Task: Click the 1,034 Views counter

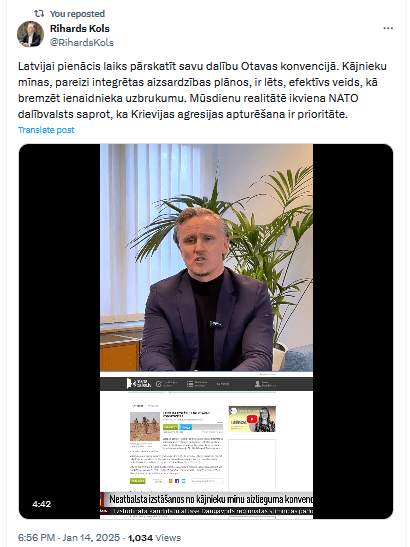Action: pos(154,538)
